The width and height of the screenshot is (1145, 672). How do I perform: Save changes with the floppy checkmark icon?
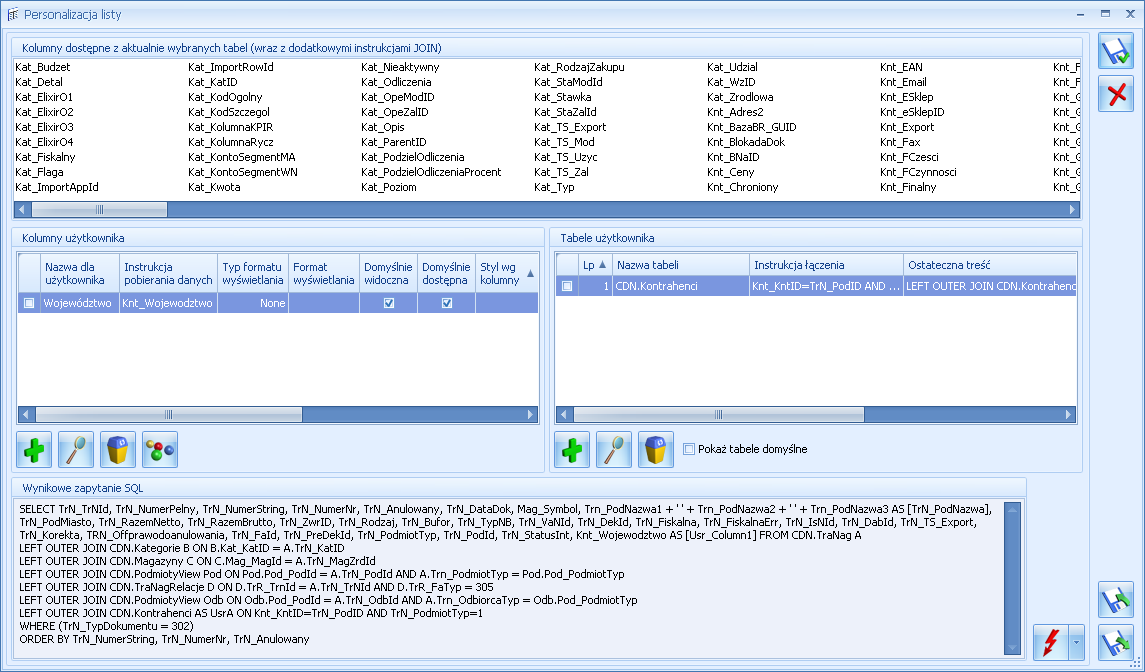pos(1116,53)
